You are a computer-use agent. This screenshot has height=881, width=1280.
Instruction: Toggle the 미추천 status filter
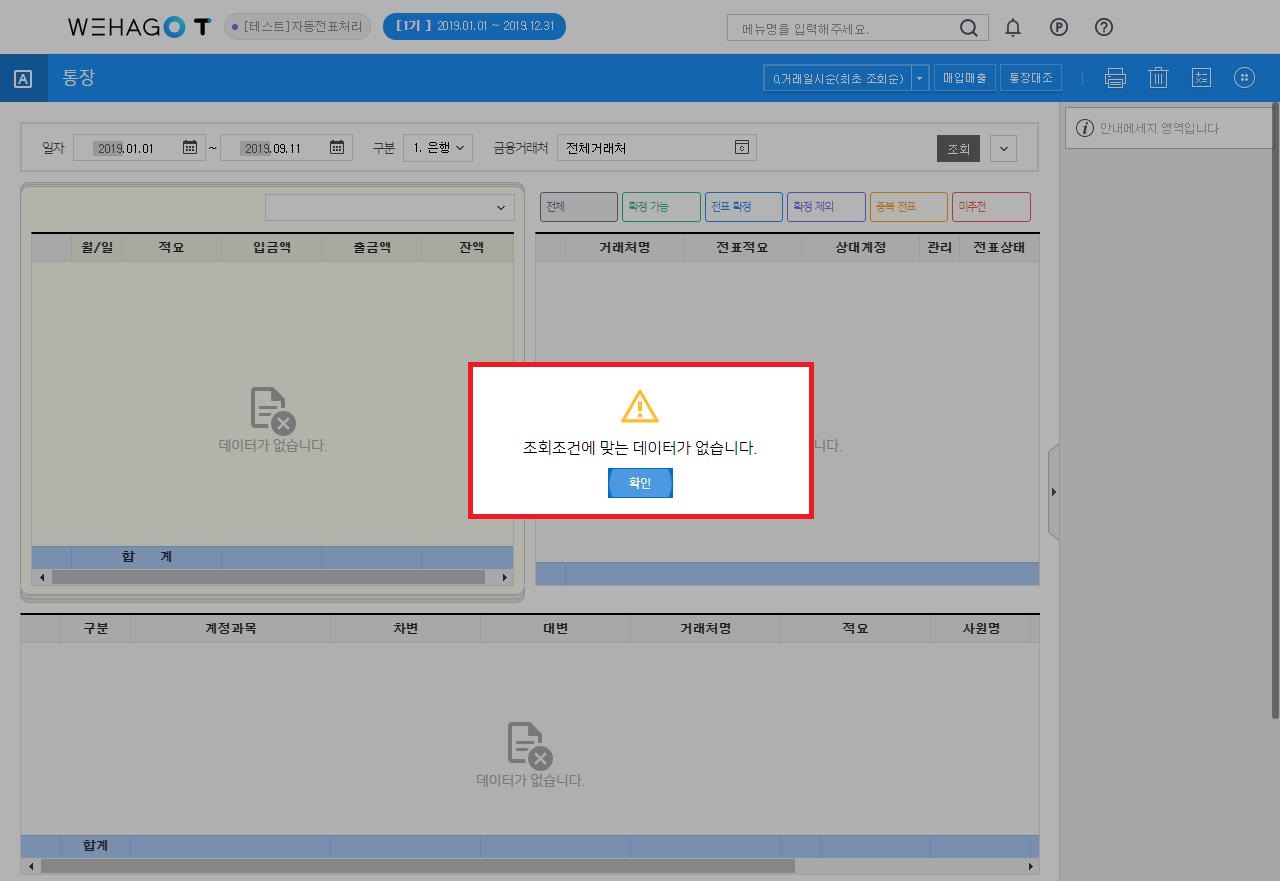(990, 207)
